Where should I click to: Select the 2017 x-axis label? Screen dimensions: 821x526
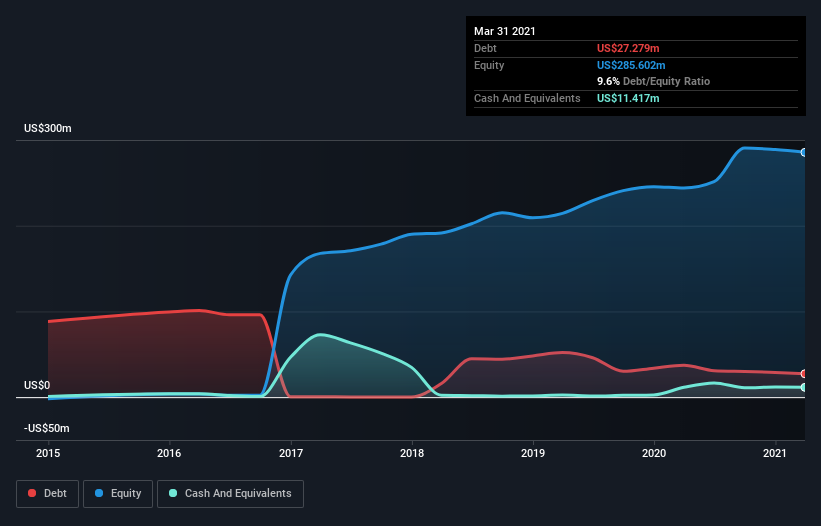tap(291, 453)
